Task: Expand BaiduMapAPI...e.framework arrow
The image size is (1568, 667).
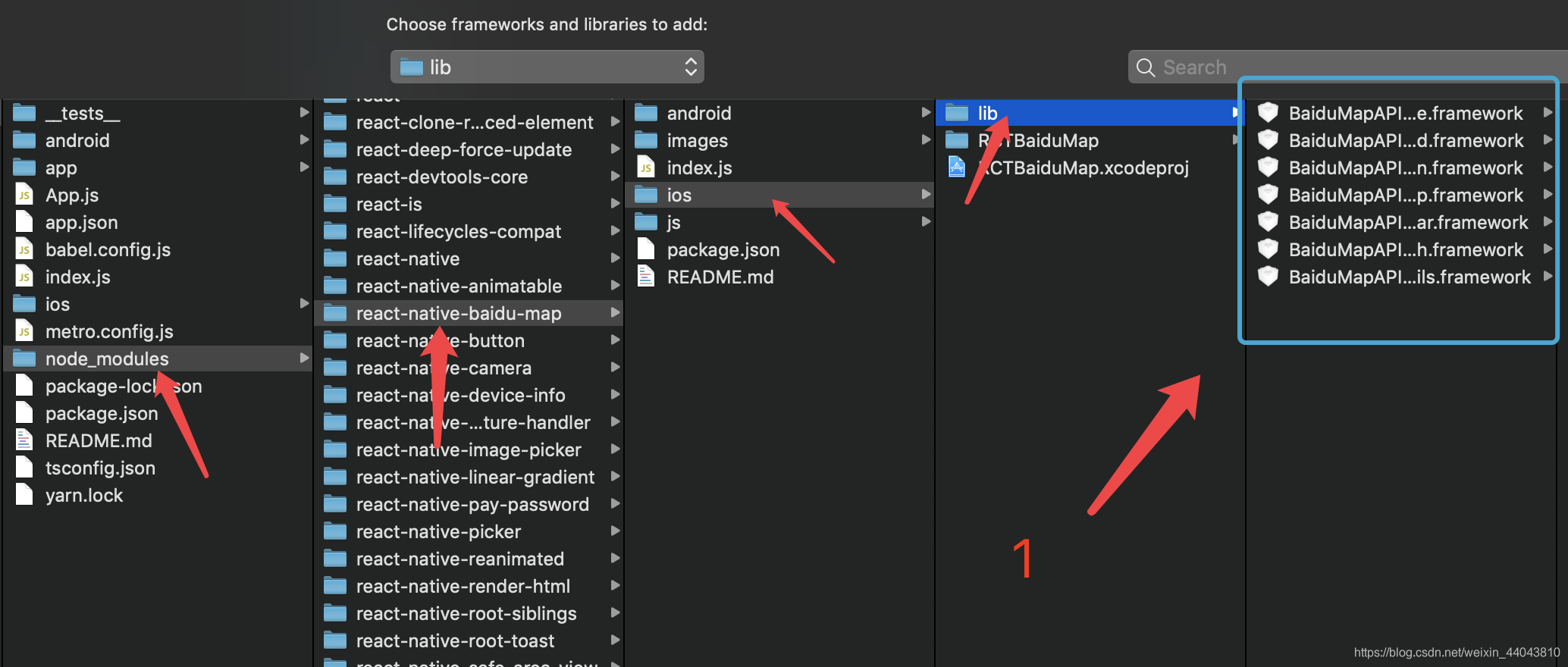Action: click(x=1548, y=112)
